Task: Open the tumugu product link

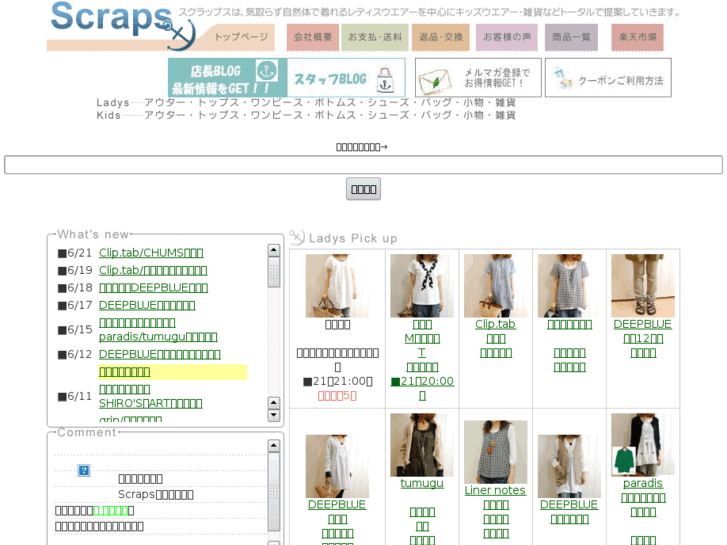Action: coord(422,483)
